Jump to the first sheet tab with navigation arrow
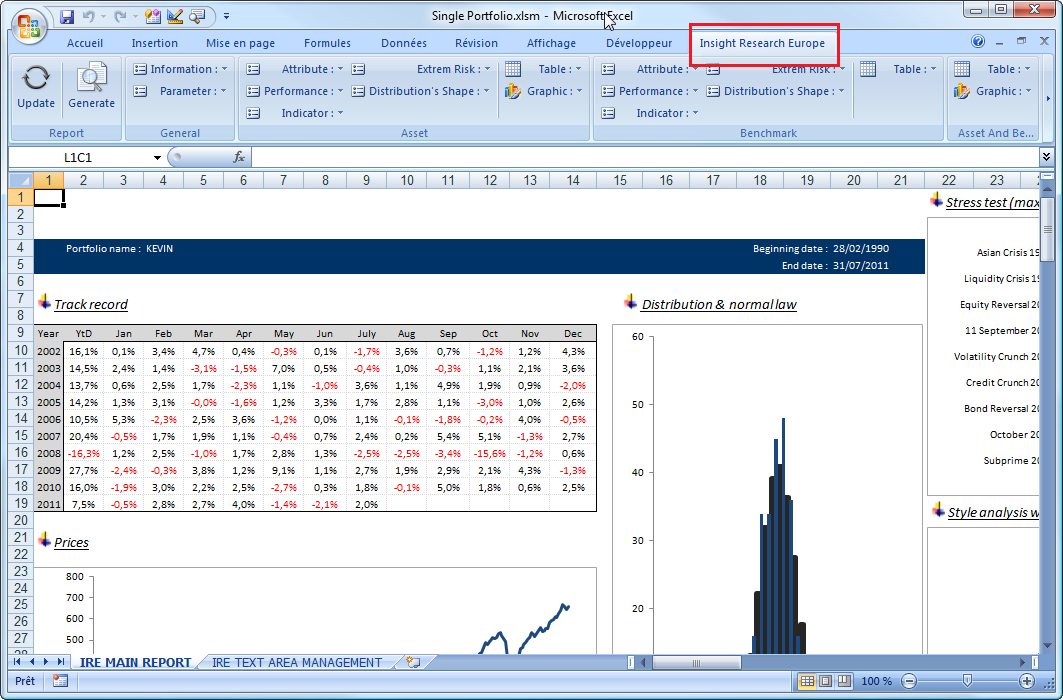The width and height of the screenshot is (1063, 700). [17, 662]
